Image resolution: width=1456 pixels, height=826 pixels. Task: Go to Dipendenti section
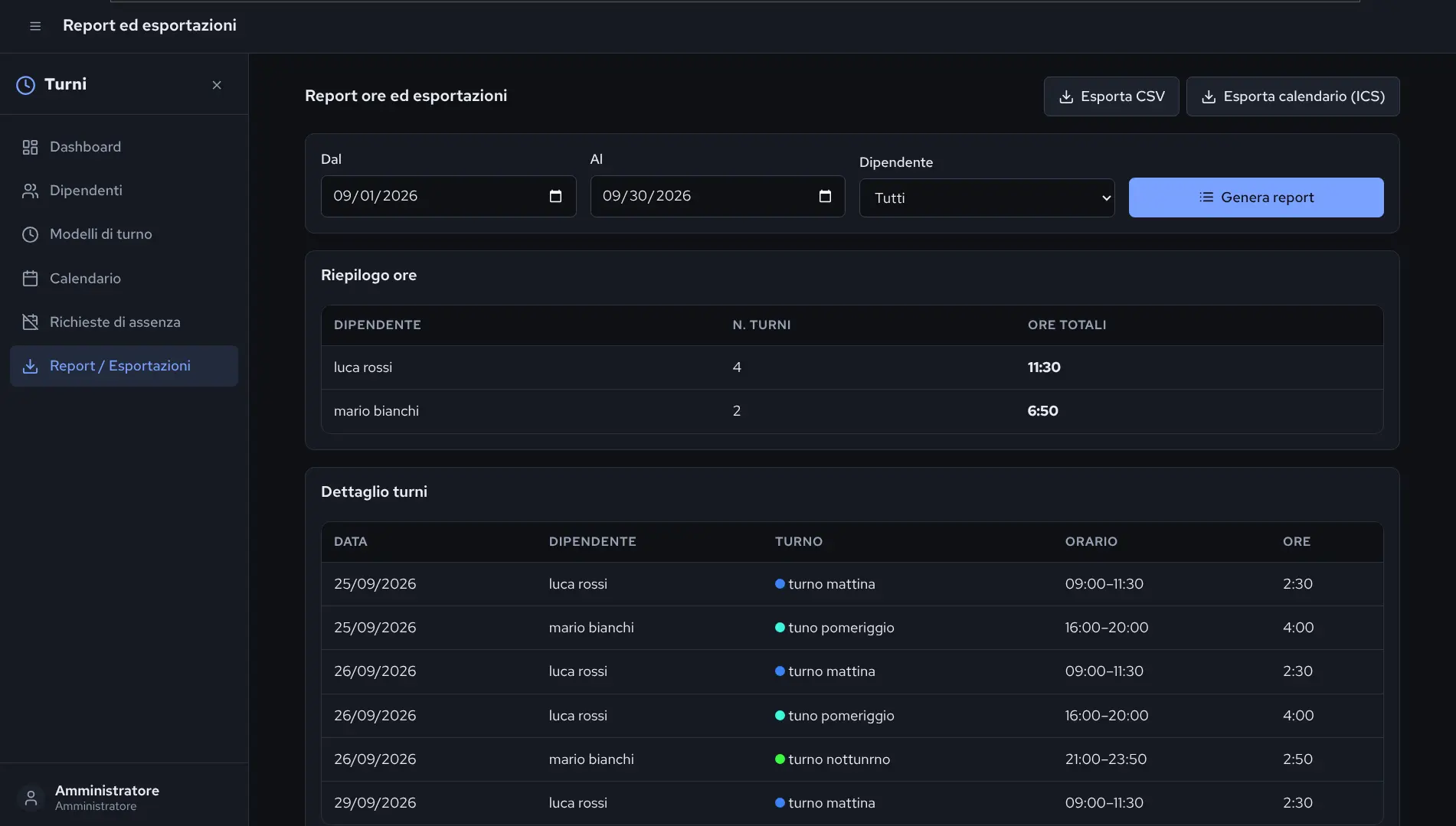click(124, 191)
